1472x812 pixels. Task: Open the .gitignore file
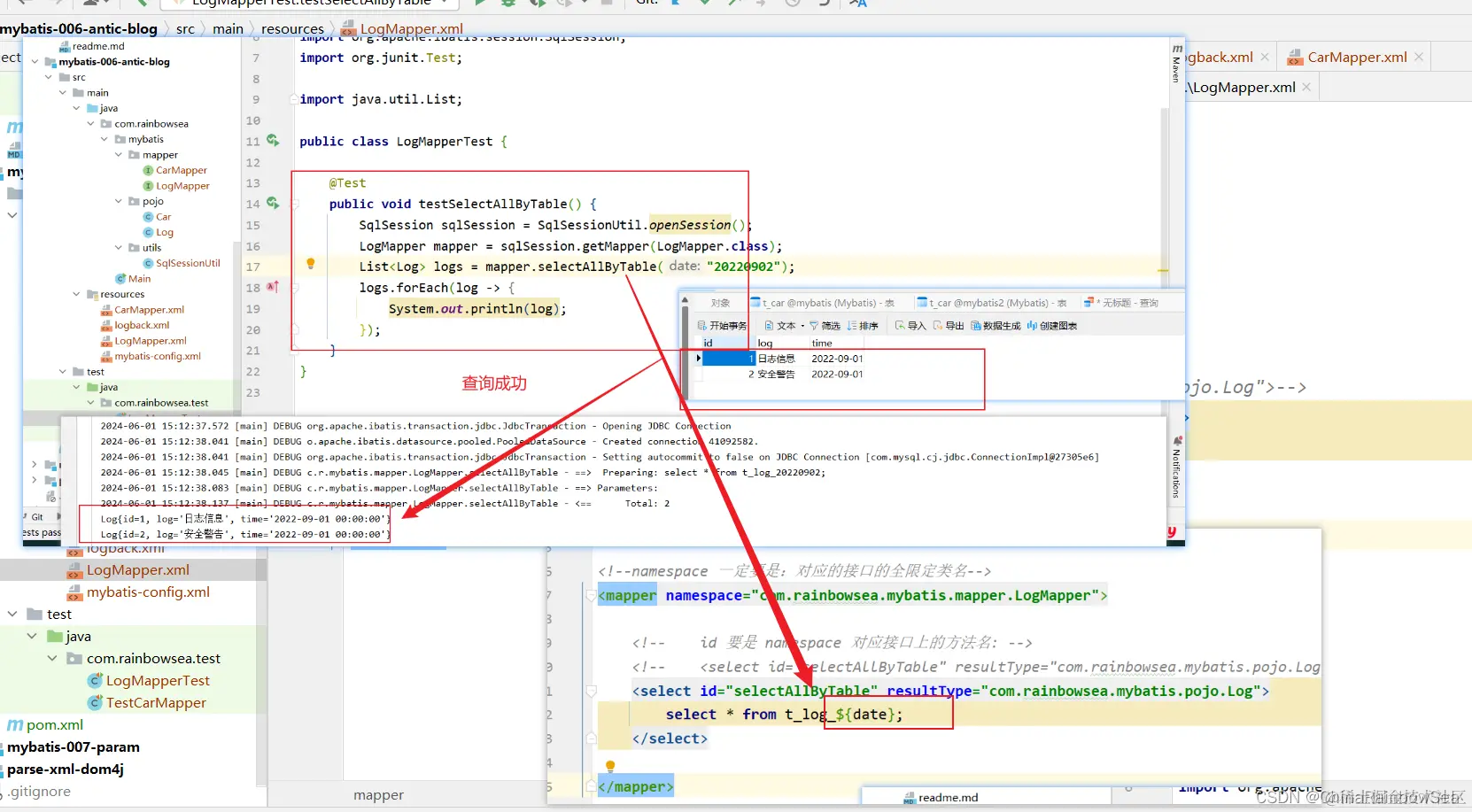(x=39, y=792)
